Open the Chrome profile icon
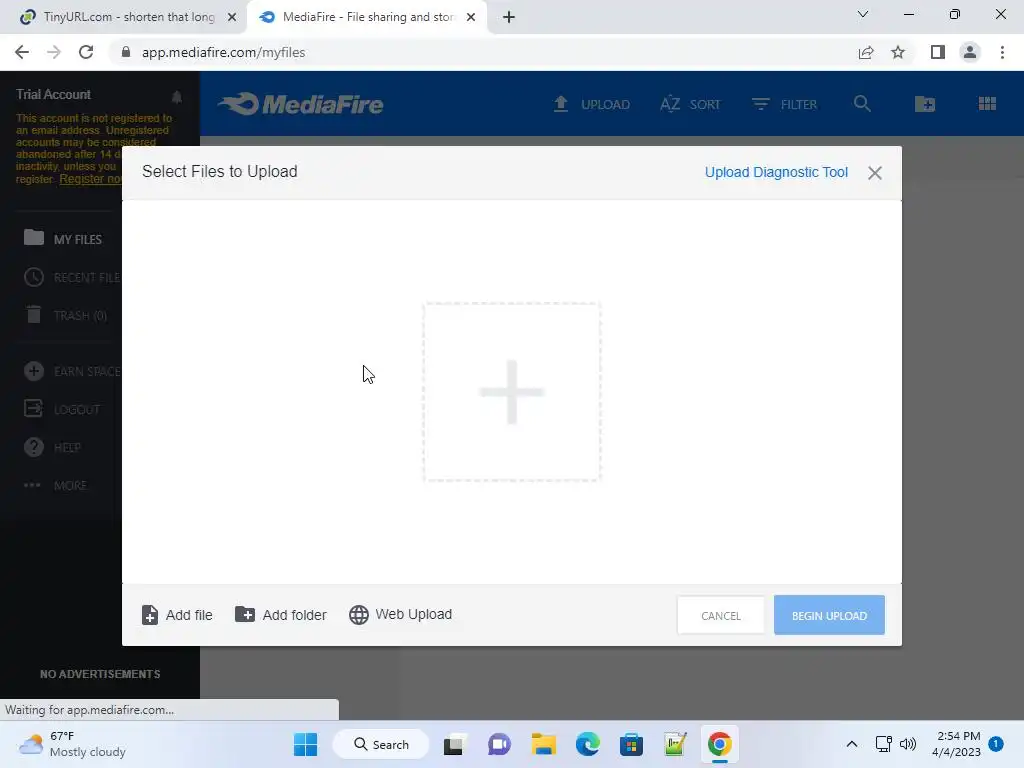 970,52
